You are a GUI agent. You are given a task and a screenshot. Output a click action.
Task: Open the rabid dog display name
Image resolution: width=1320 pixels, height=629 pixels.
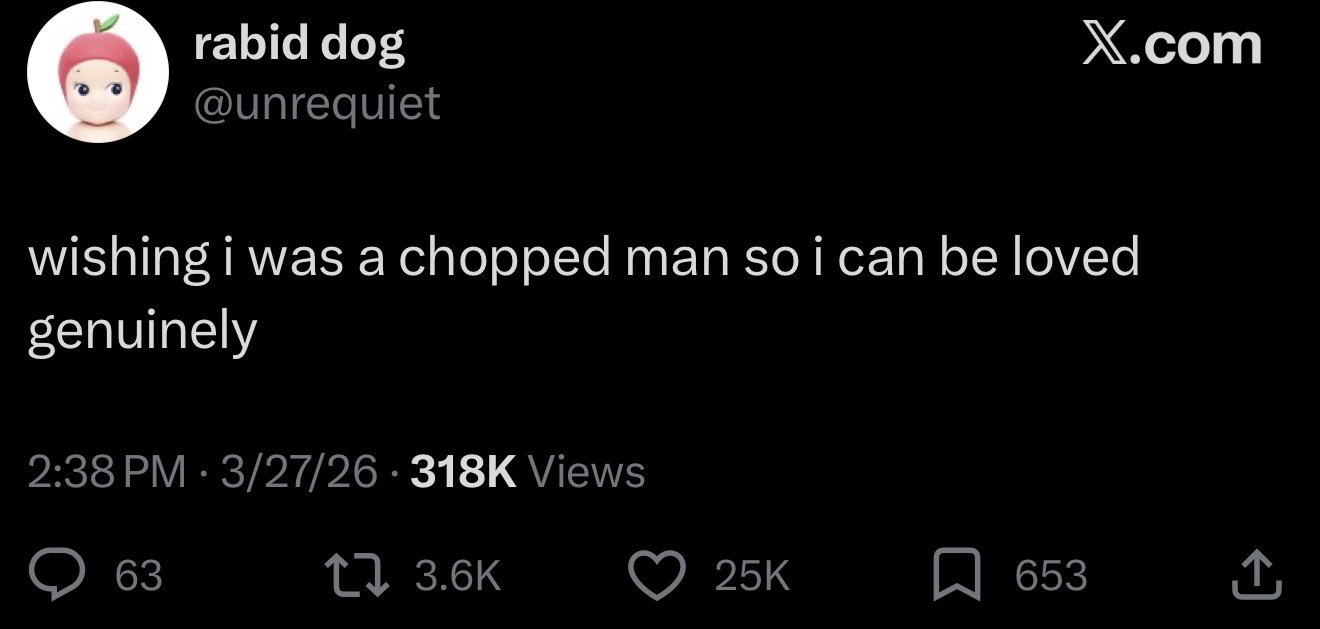[299, 45]
